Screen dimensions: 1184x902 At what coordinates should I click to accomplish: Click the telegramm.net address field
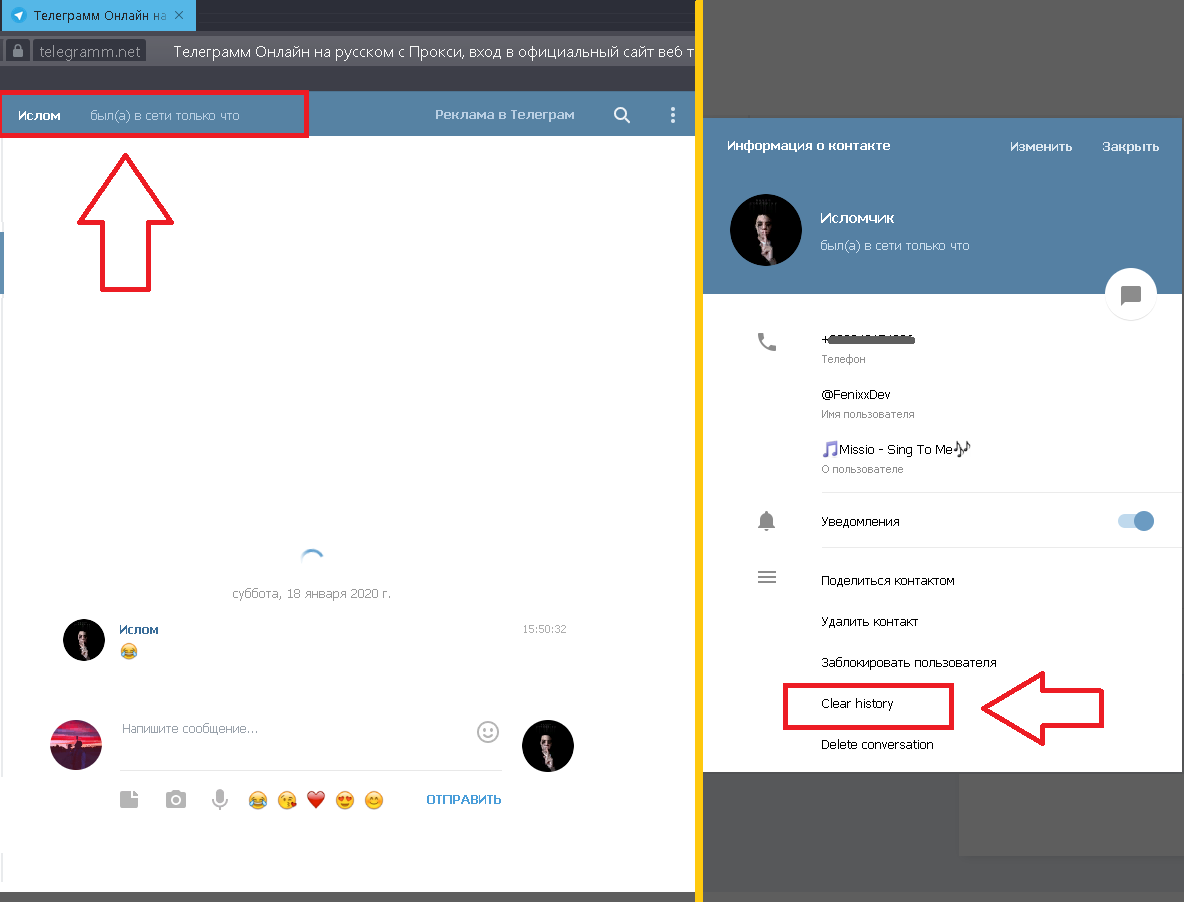point(89,51)
